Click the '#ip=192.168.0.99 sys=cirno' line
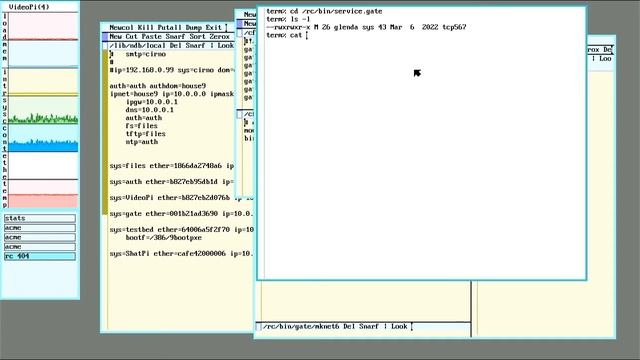This screenshot has height=360, width=640. click(x=172, y=70)
